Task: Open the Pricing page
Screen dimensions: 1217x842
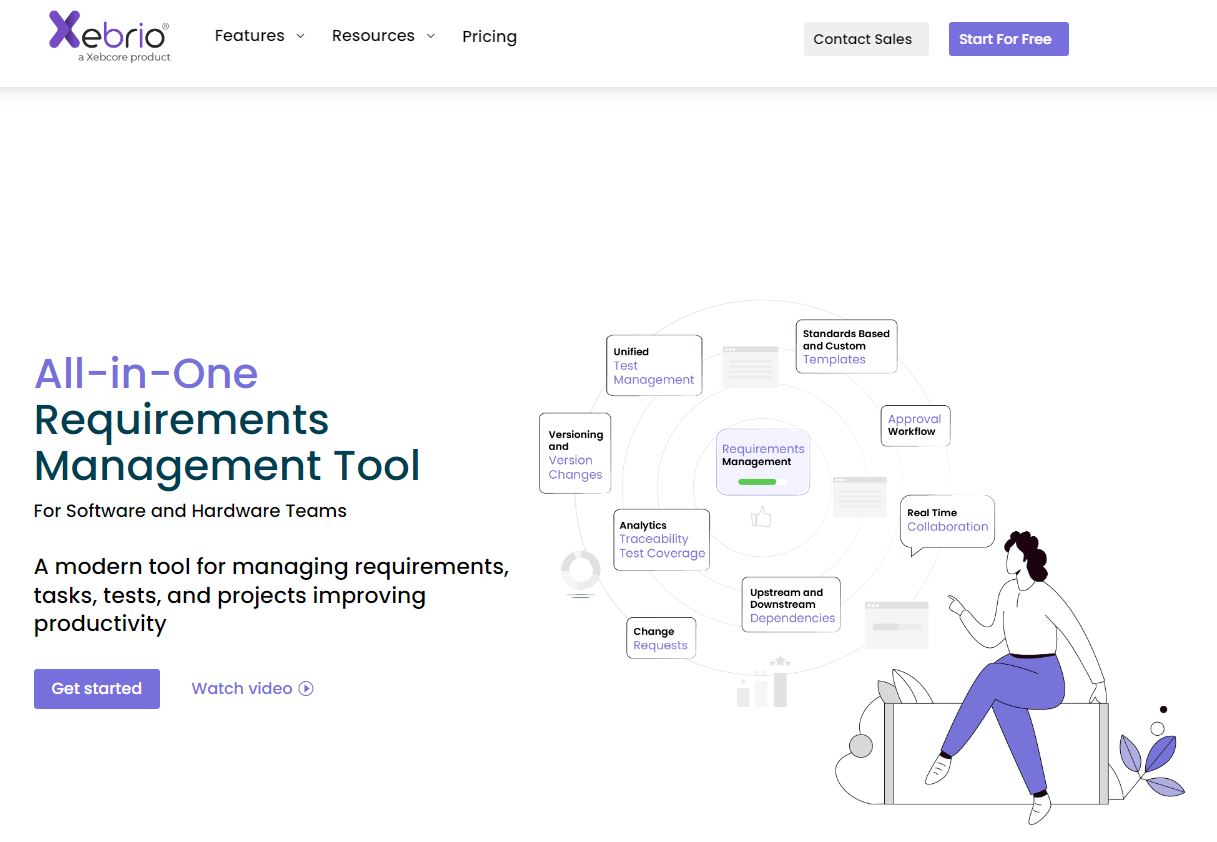Action: (489, 37)
